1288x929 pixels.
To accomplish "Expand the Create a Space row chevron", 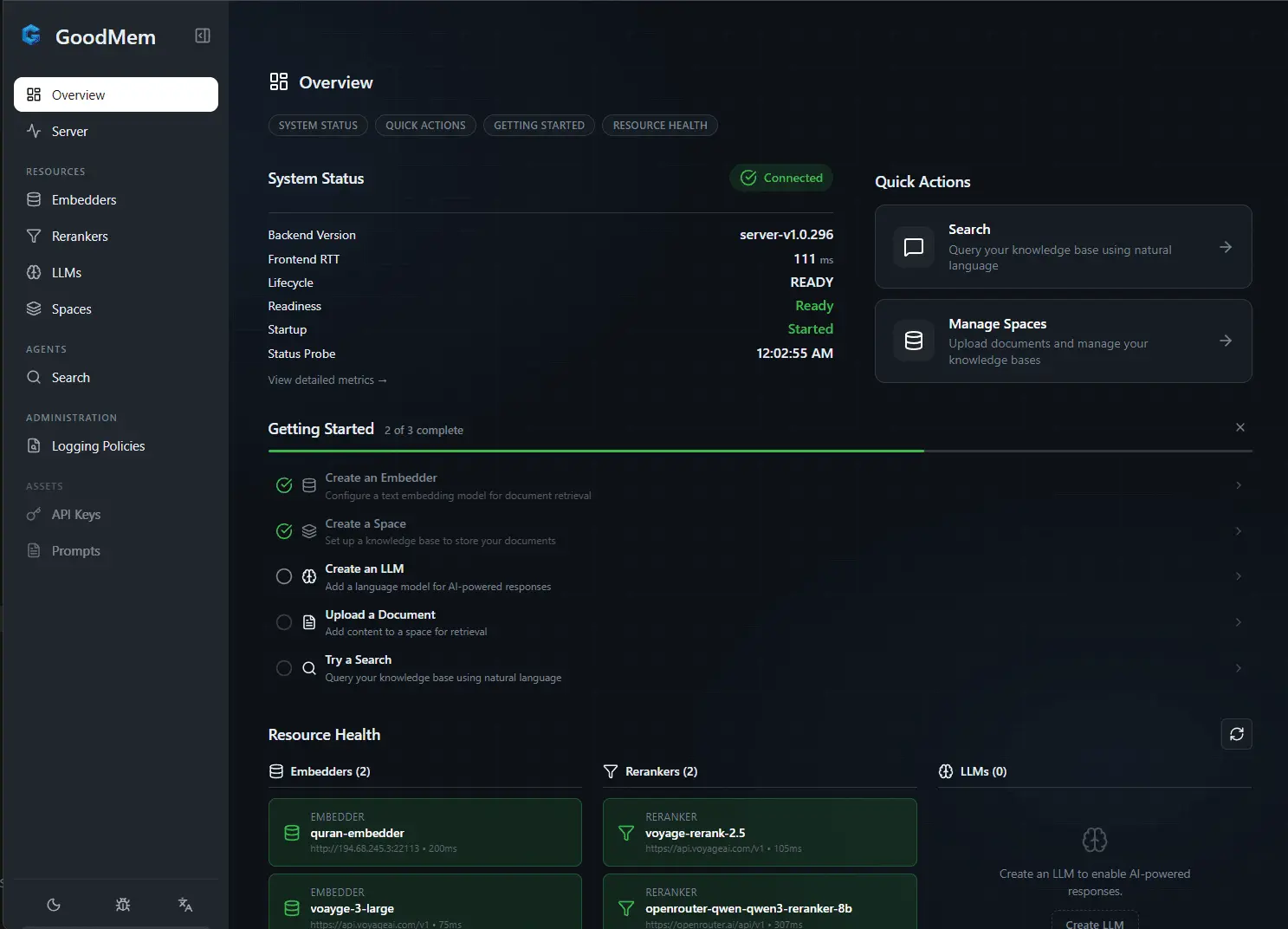I will [1239, 531].
